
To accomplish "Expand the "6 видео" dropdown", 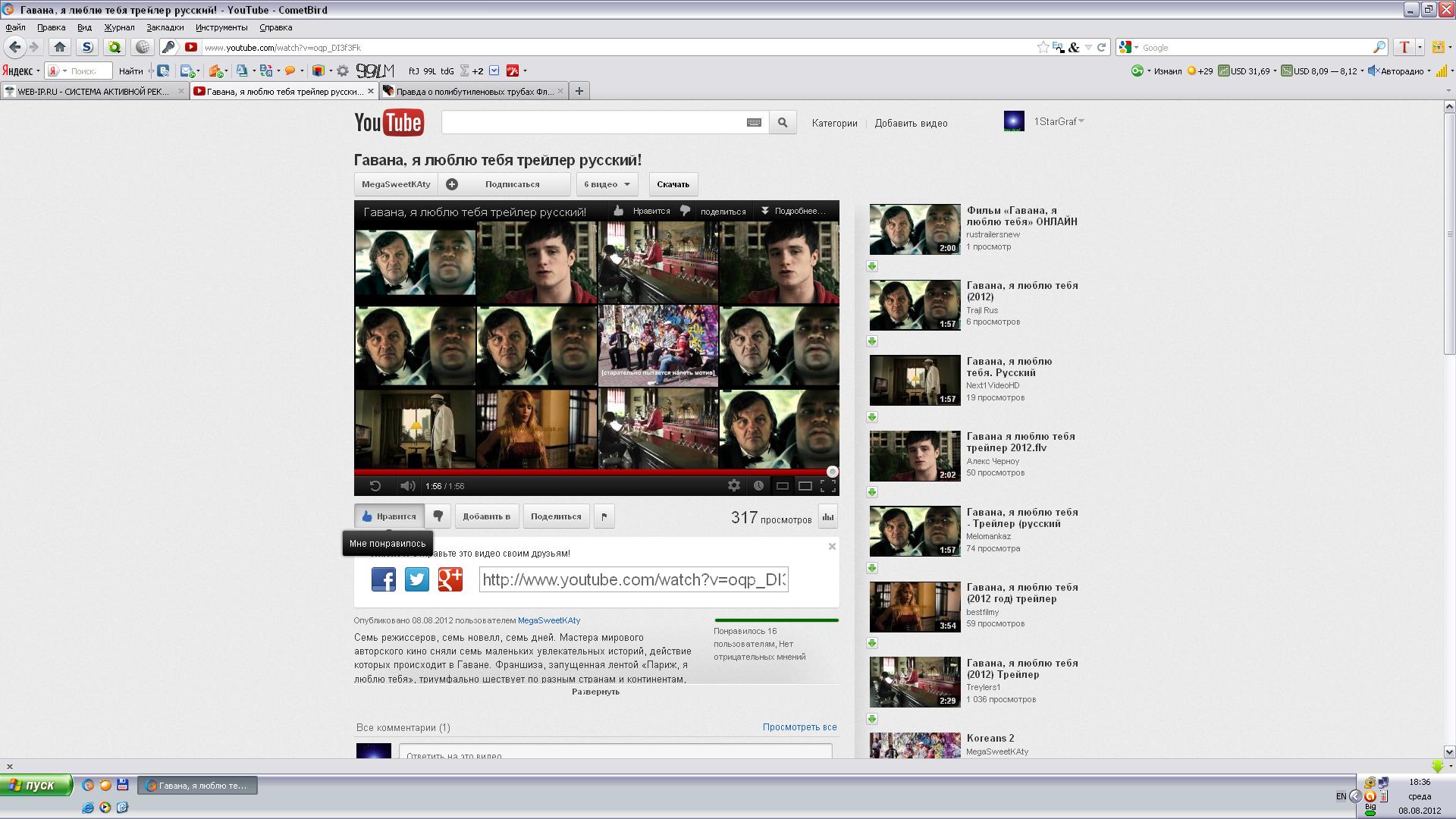I will (x=607, y=184).
